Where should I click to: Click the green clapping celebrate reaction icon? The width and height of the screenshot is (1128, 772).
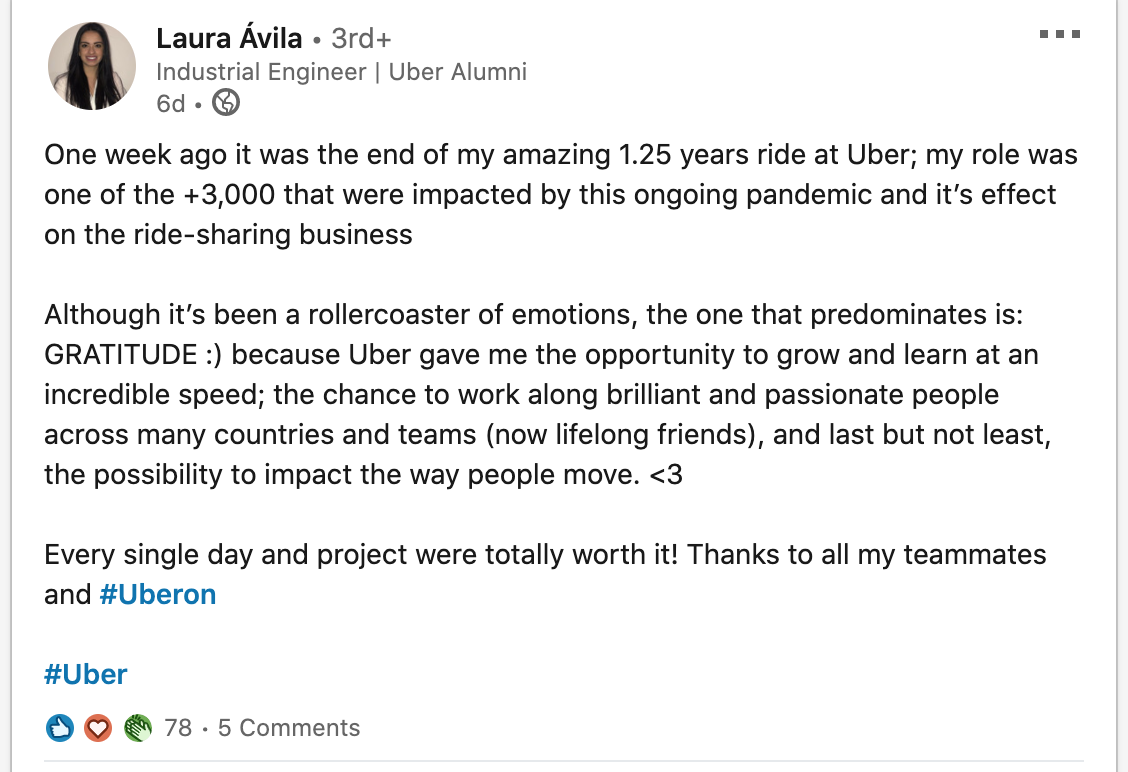pyautogui.click(x=137, y=728)
